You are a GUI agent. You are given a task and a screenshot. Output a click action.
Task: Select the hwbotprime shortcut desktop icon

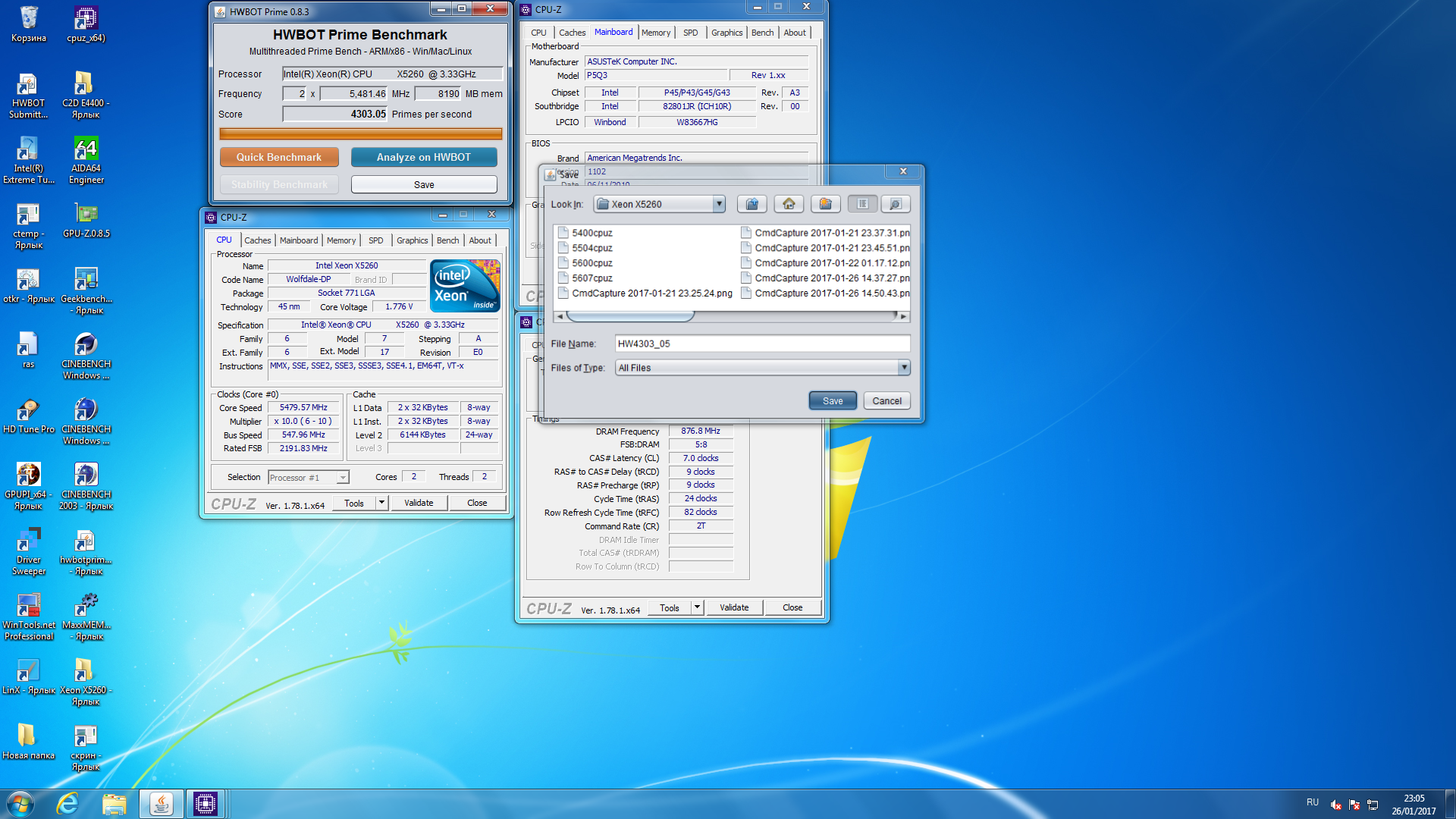pyautogui.click(x=86, y=552)
